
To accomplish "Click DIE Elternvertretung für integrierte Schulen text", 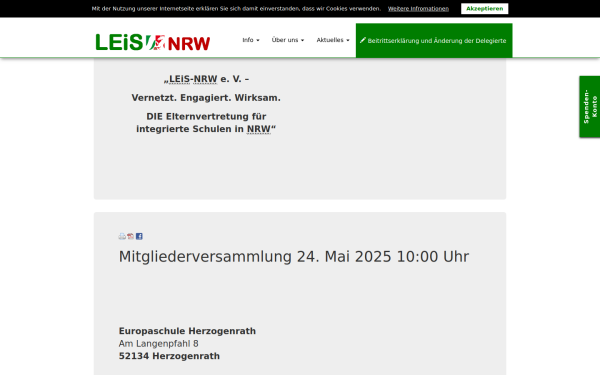I will point(206,122).
